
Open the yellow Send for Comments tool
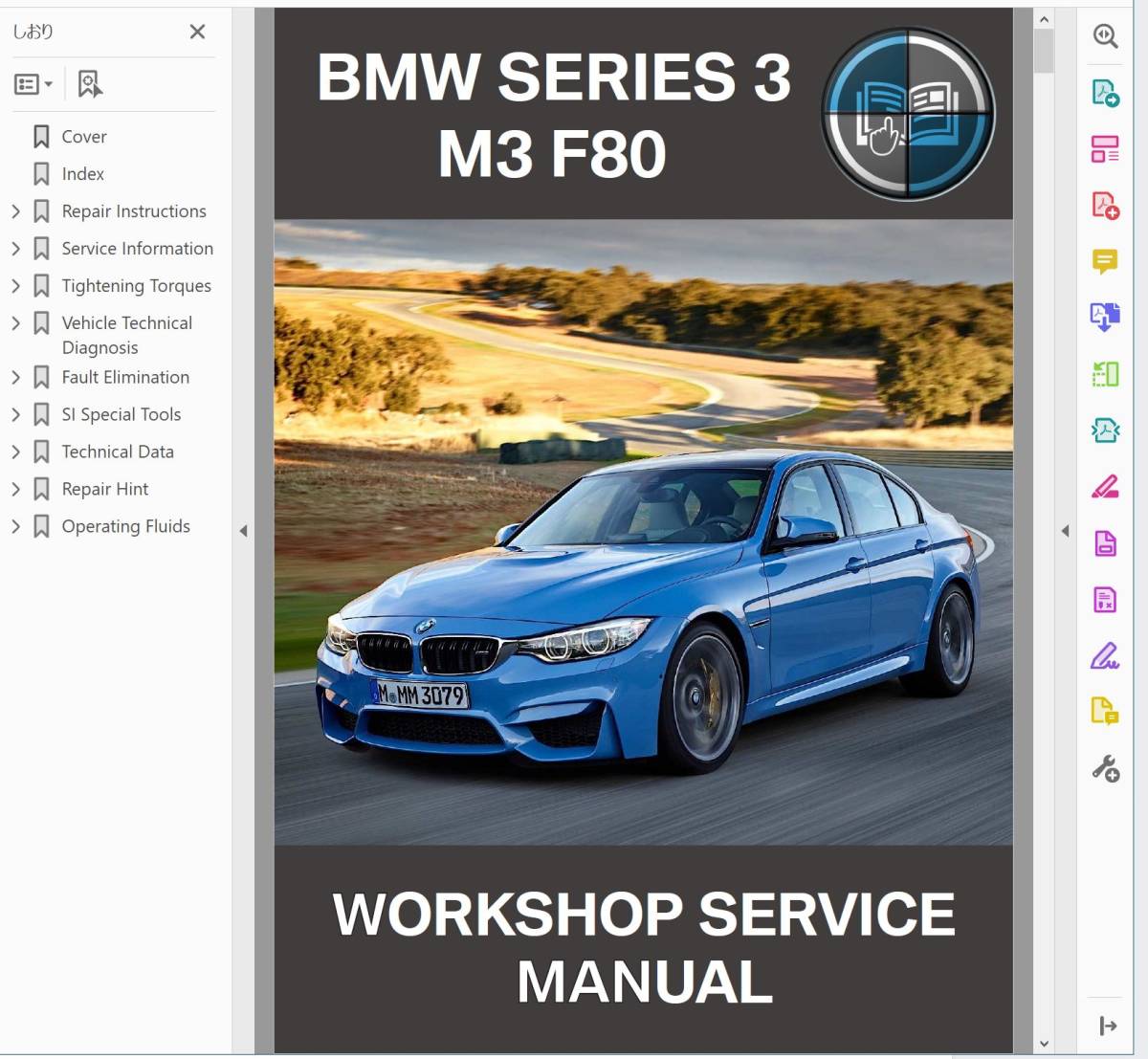click(1106, 711)
